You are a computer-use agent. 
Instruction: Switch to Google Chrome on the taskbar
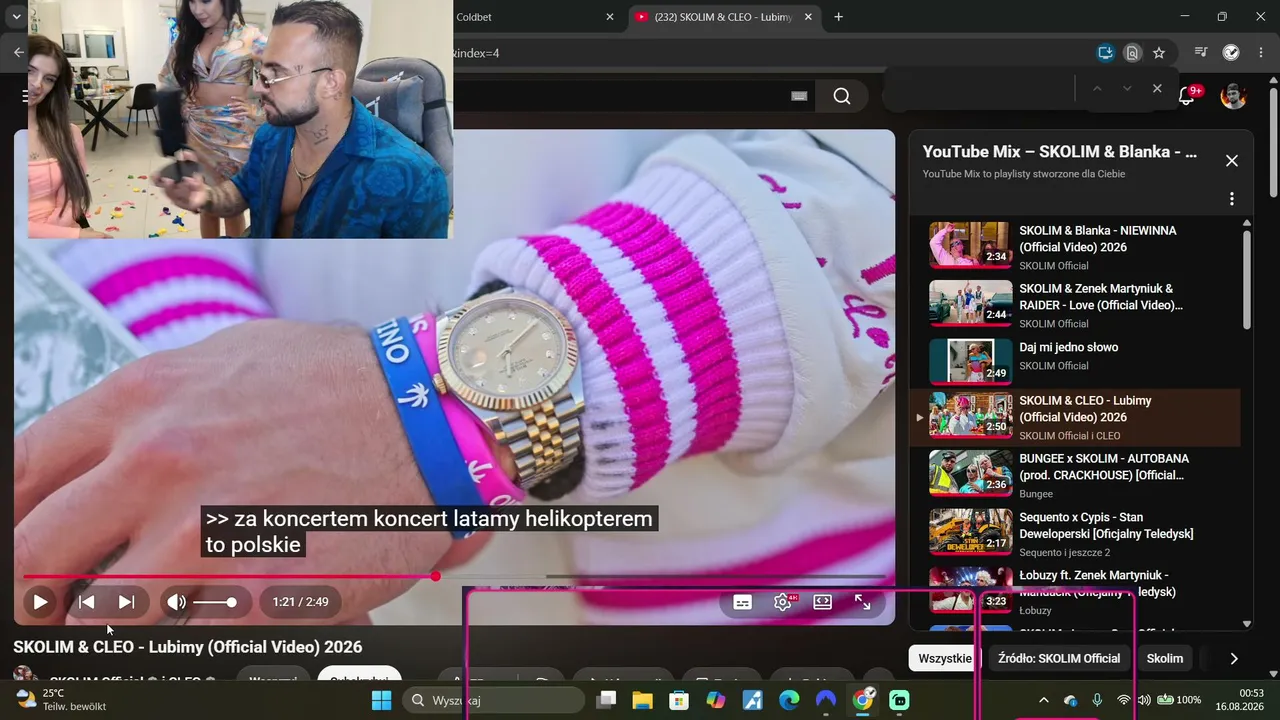[x=863, y=700]
